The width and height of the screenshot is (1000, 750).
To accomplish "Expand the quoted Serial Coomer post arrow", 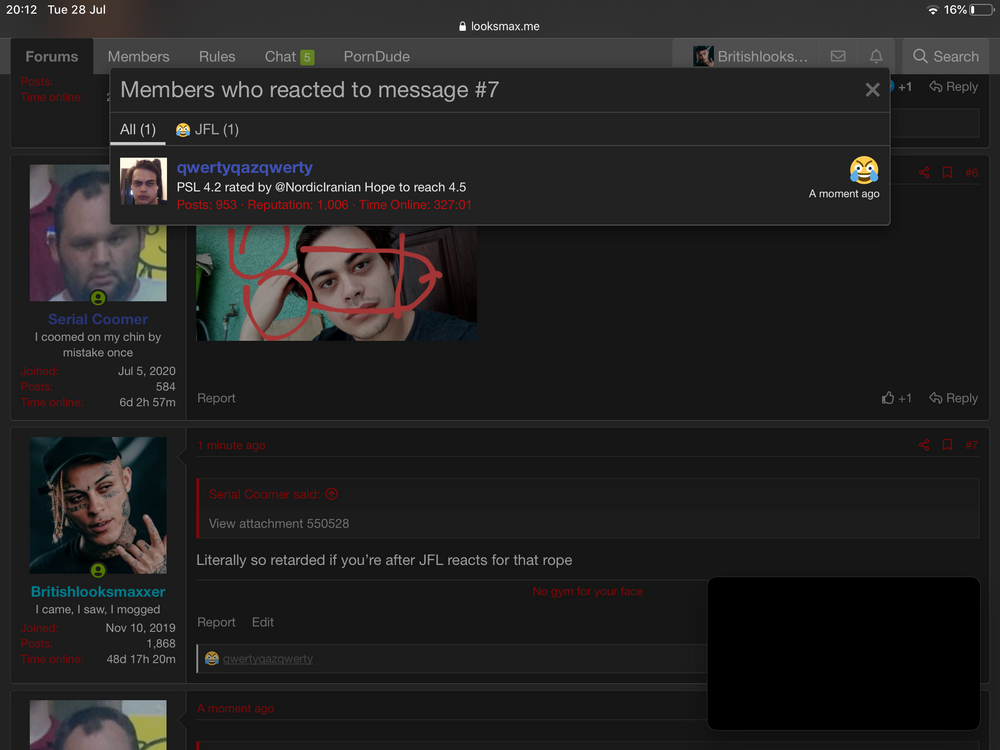I will point(332,494).
